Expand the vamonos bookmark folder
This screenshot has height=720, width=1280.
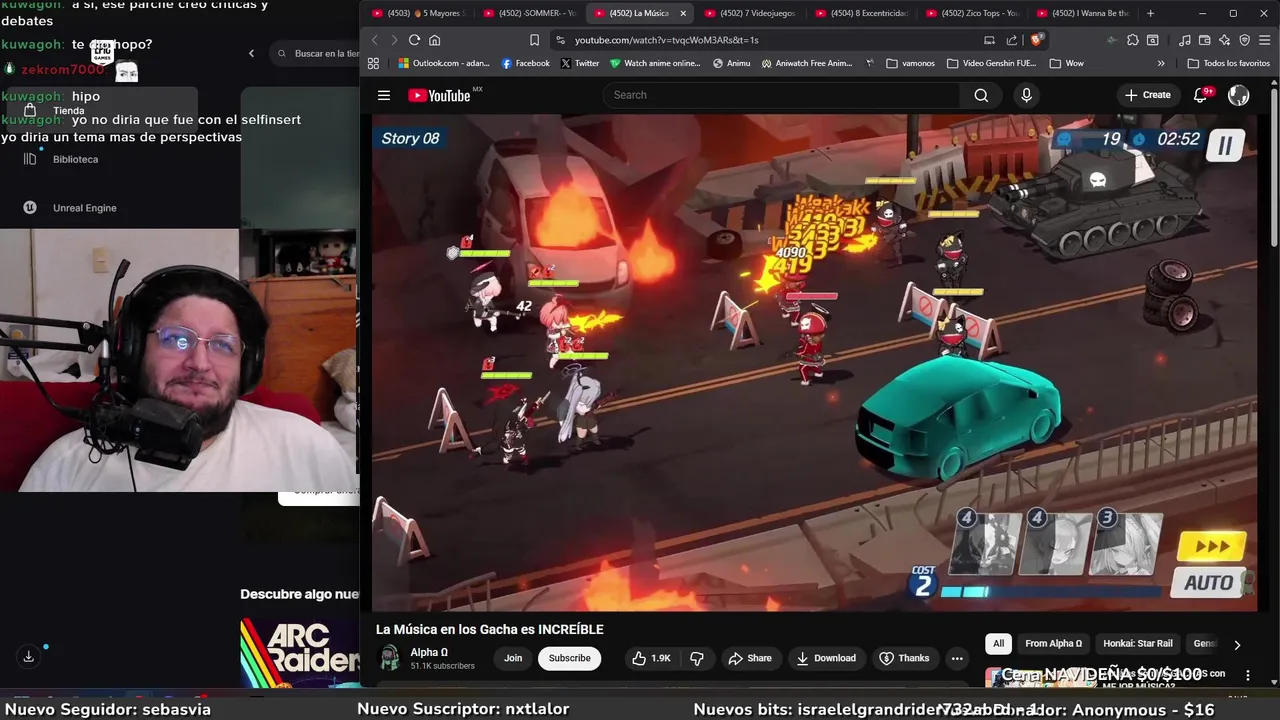[x=910, y=63]
